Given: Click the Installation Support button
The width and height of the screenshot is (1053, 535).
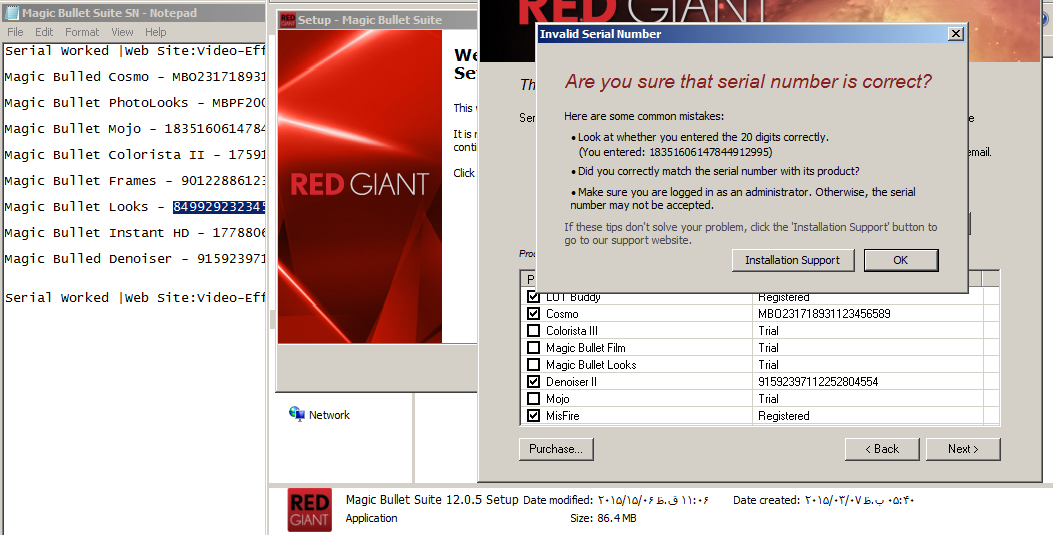Looking at the screenshot, I should coord(792,260).
